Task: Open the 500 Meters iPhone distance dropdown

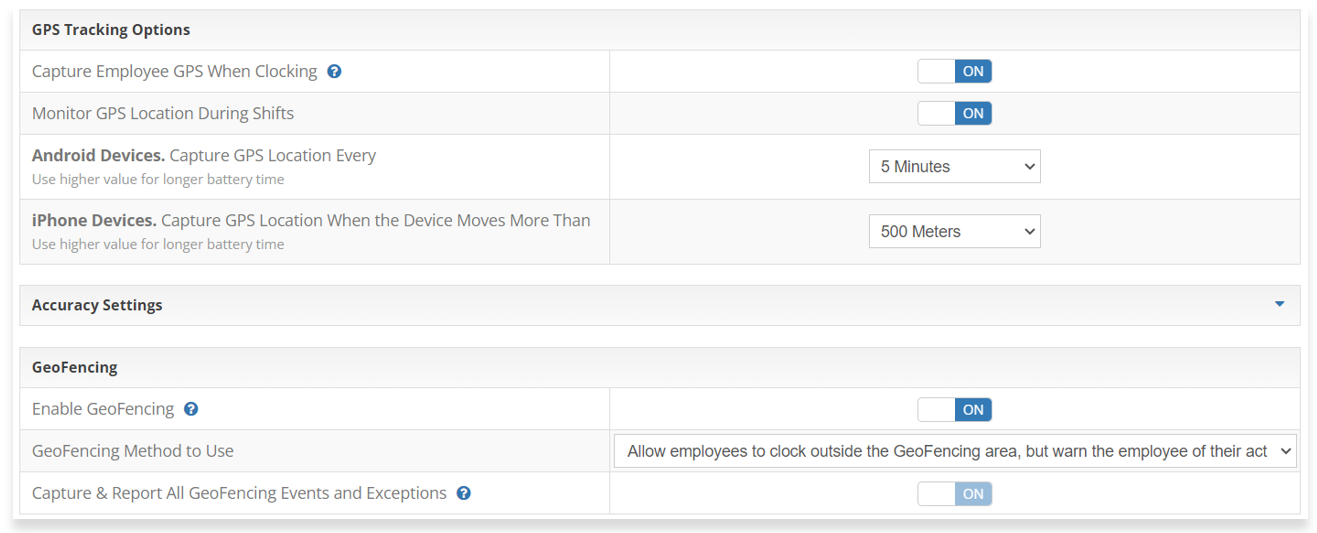Action: pos(954,231)
